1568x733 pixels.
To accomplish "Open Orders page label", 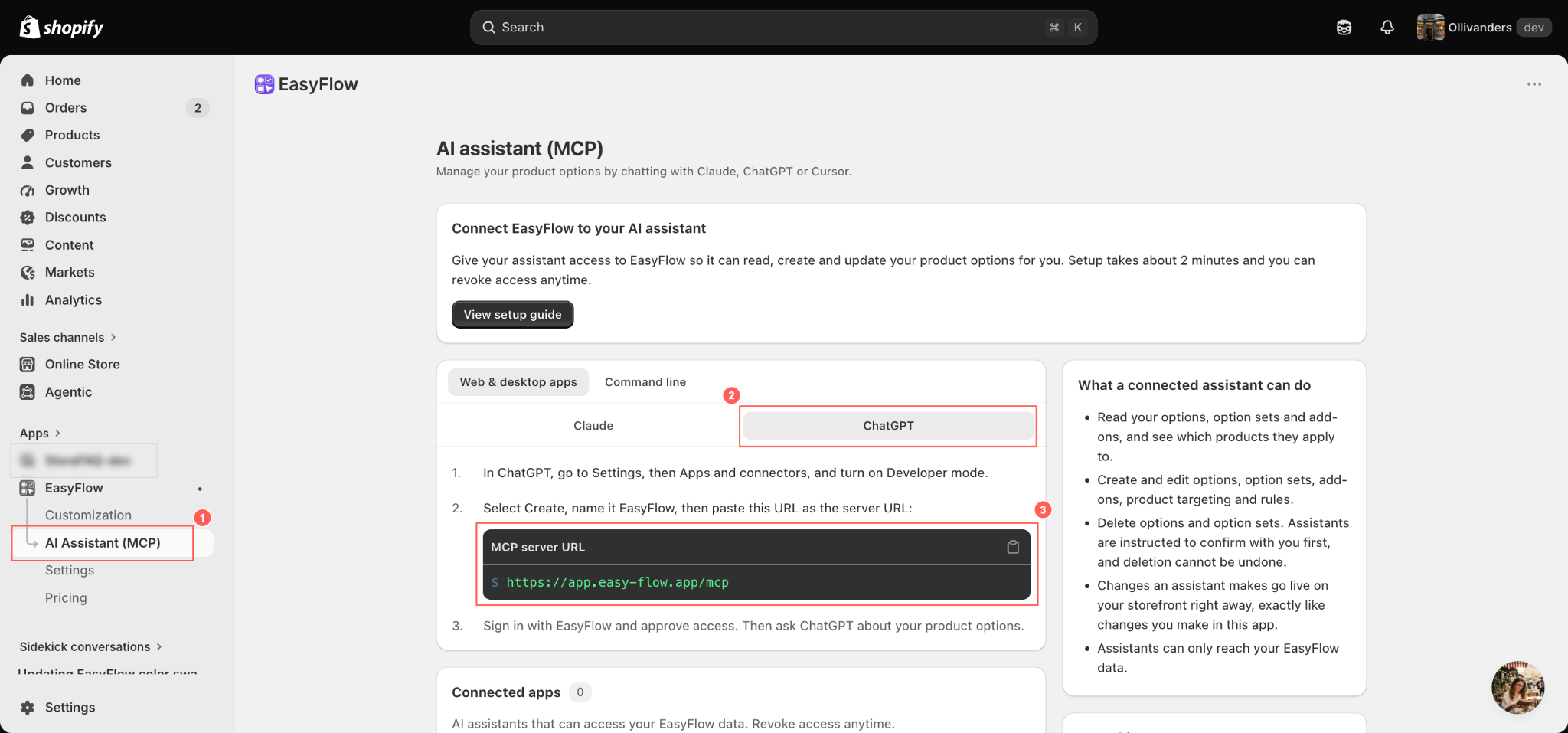I will 66,108.
